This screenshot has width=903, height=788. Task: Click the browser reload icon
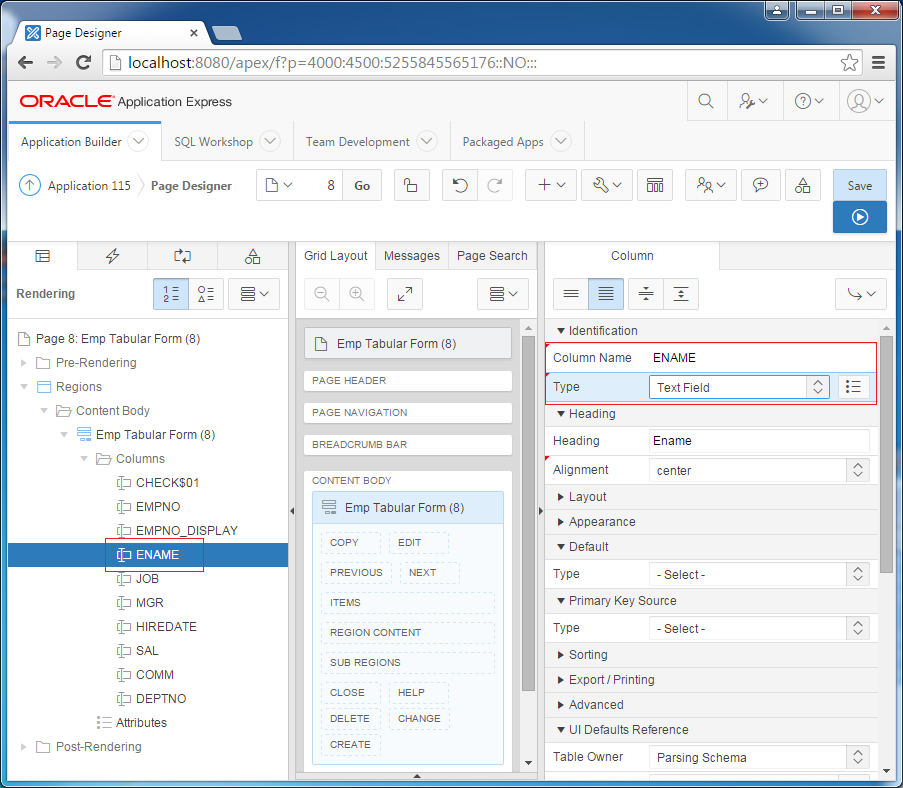point(84,62)
